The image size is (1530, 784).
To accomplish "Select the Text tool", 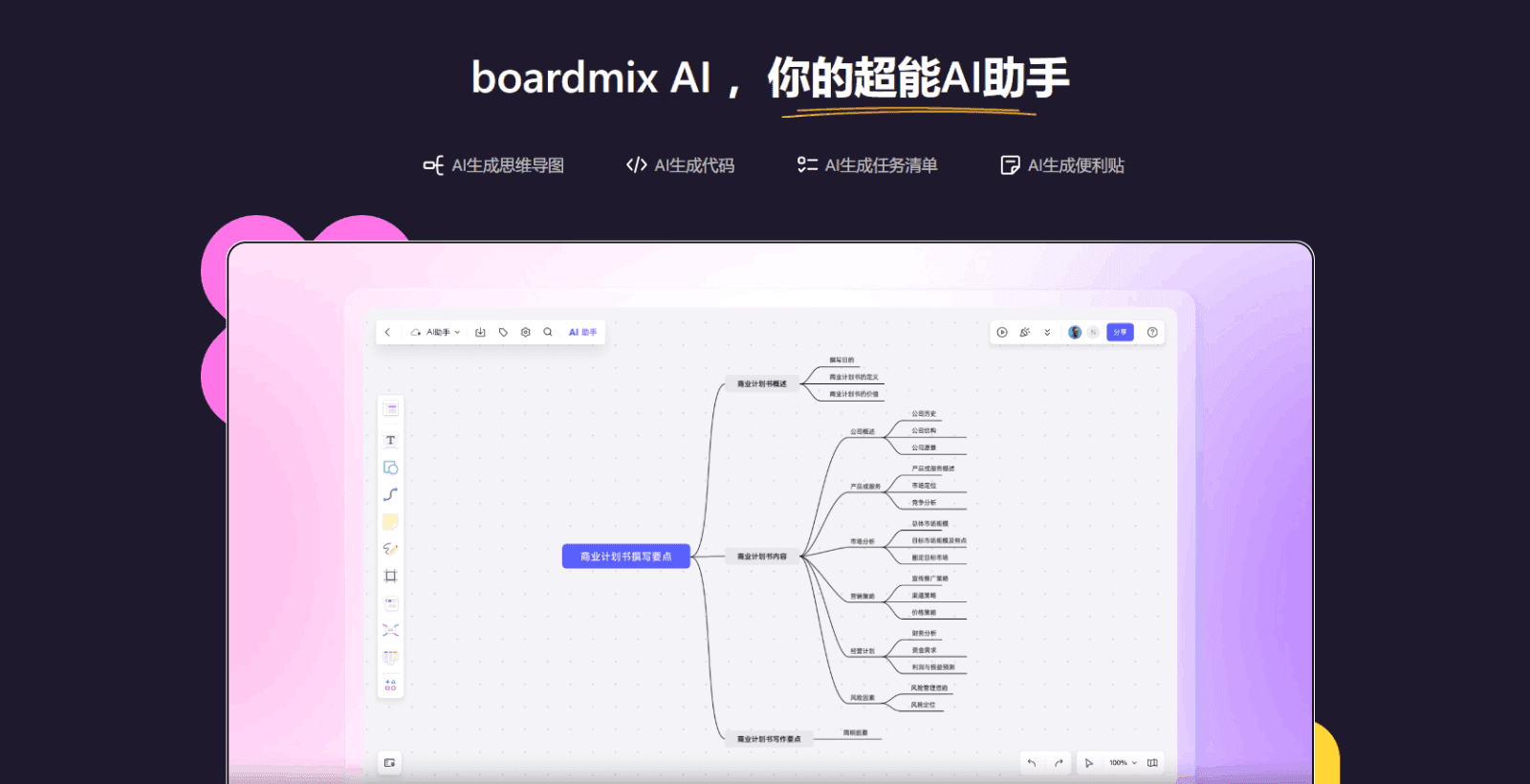I will pyautogui.click(x=390, y=441).
